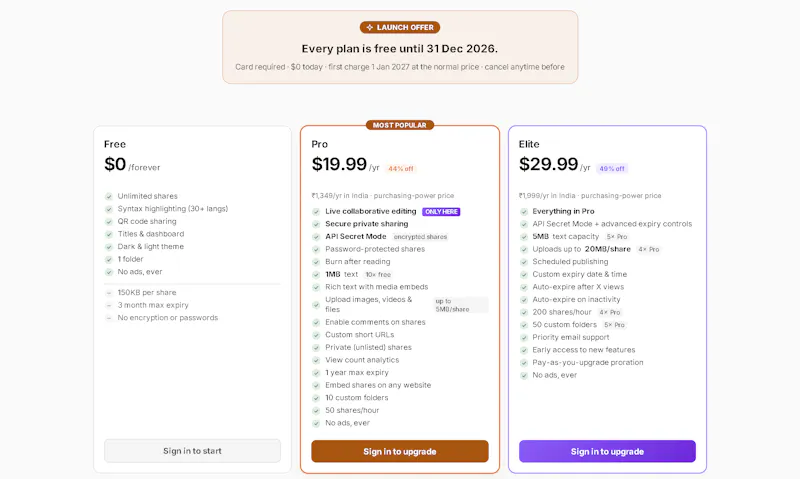Click the dash icon beside 150KB per share
The height and width of the screenshot is (479, 800).
pos(109,293)
